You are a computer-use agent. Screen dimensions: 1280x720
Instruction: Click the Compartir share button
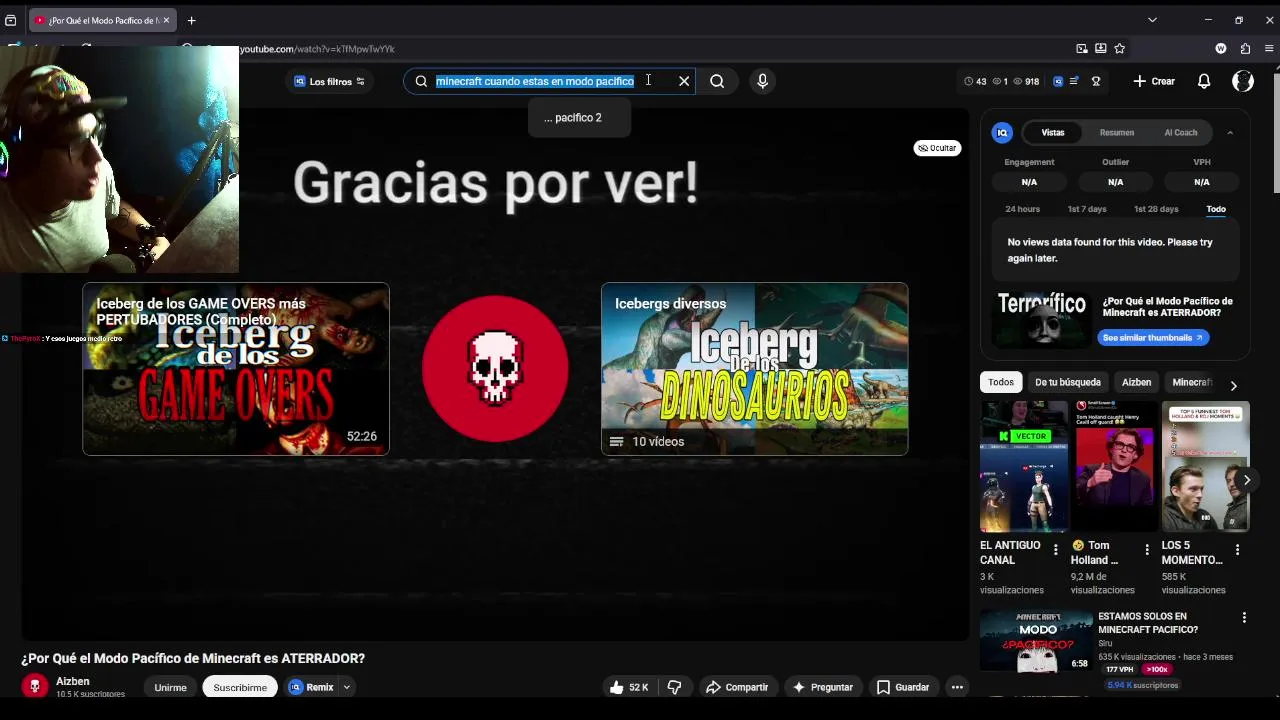737,687
